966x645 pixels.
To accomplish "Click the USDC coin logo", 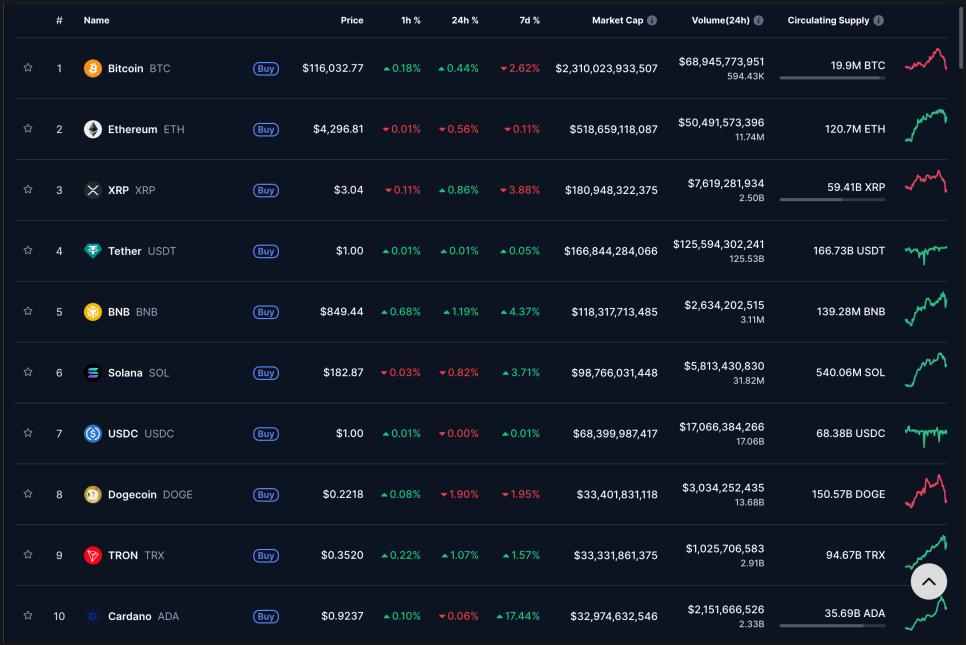I will click(92, 434).
